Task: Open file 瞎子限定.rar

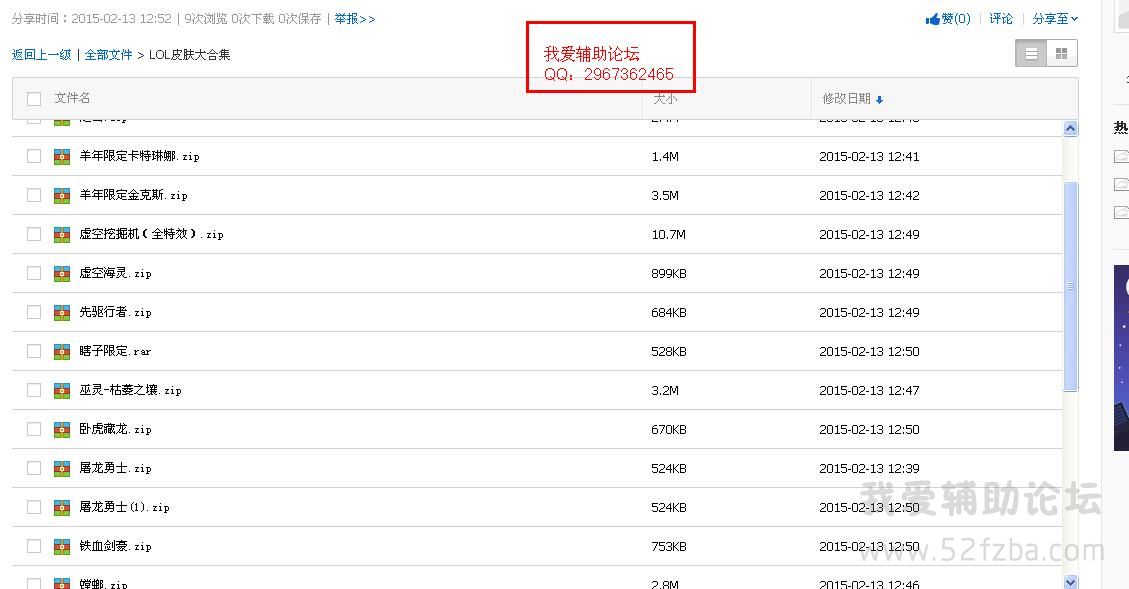Action: pyautogui.click(x=115, y=351)
